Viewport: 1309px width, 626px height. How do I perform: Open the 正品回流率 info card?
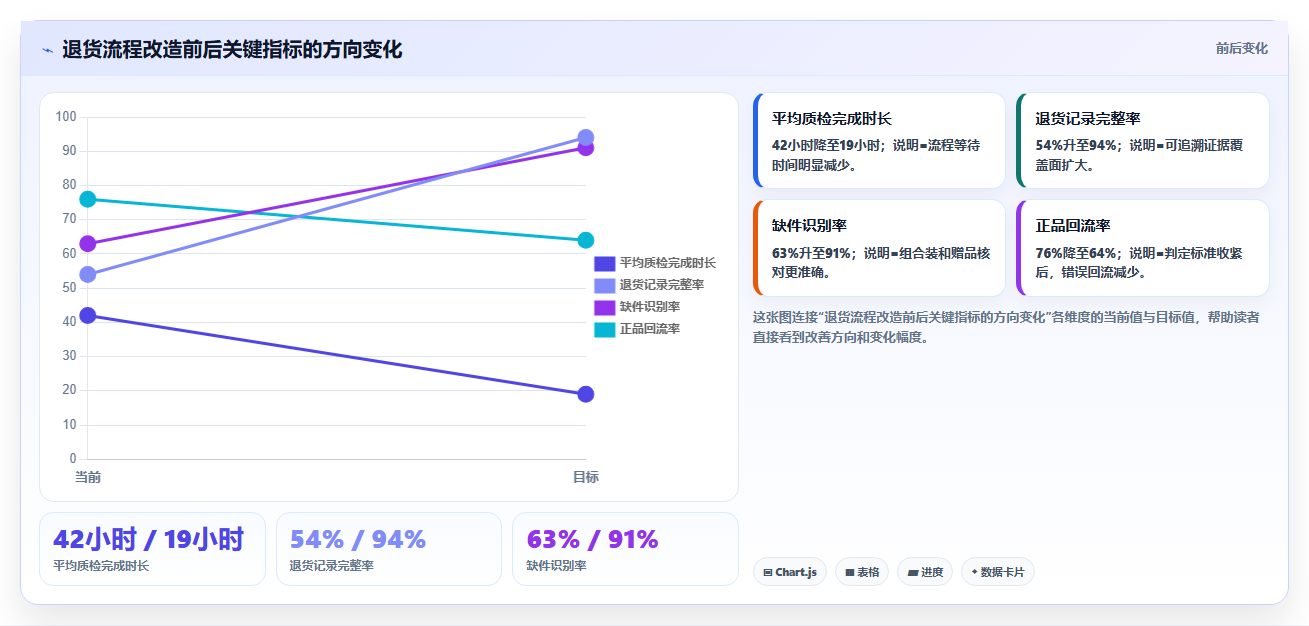[x=1143, y=248]
